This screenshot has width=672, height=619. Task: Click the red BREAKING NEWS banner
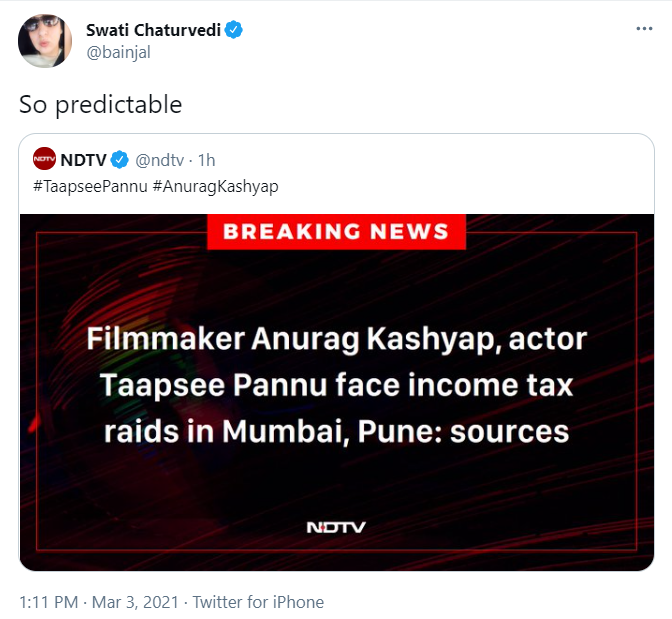(336, 232)
